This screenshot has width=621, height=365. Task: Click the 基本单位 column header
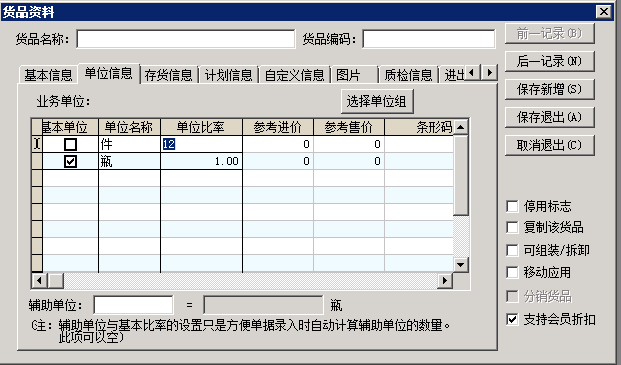pyautogui.click(x=70, y=127)
